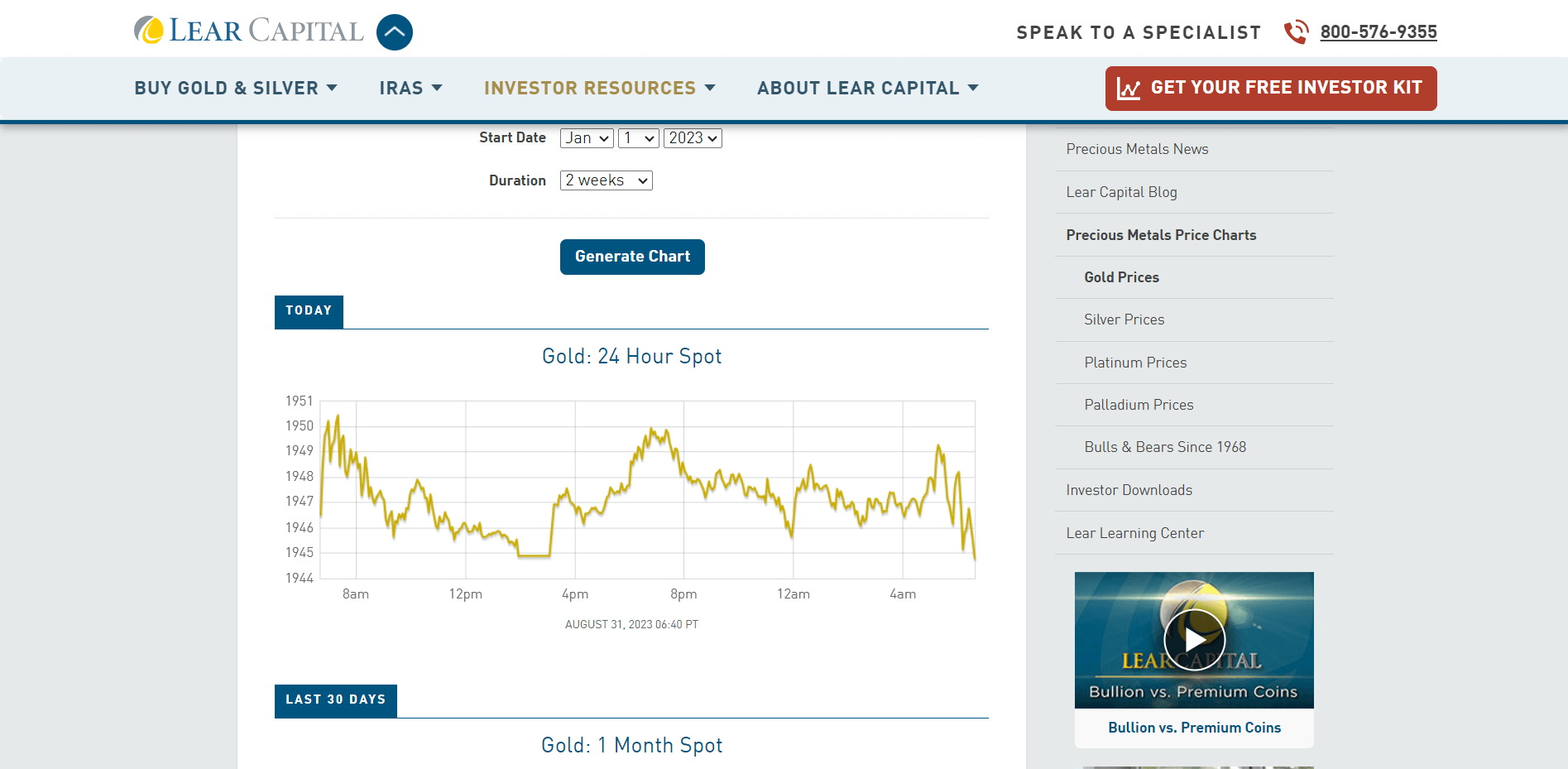This screenshot has height=769, width=1568.
Task: Open the Start Date day dropdown
Action: tap(638, 137)
